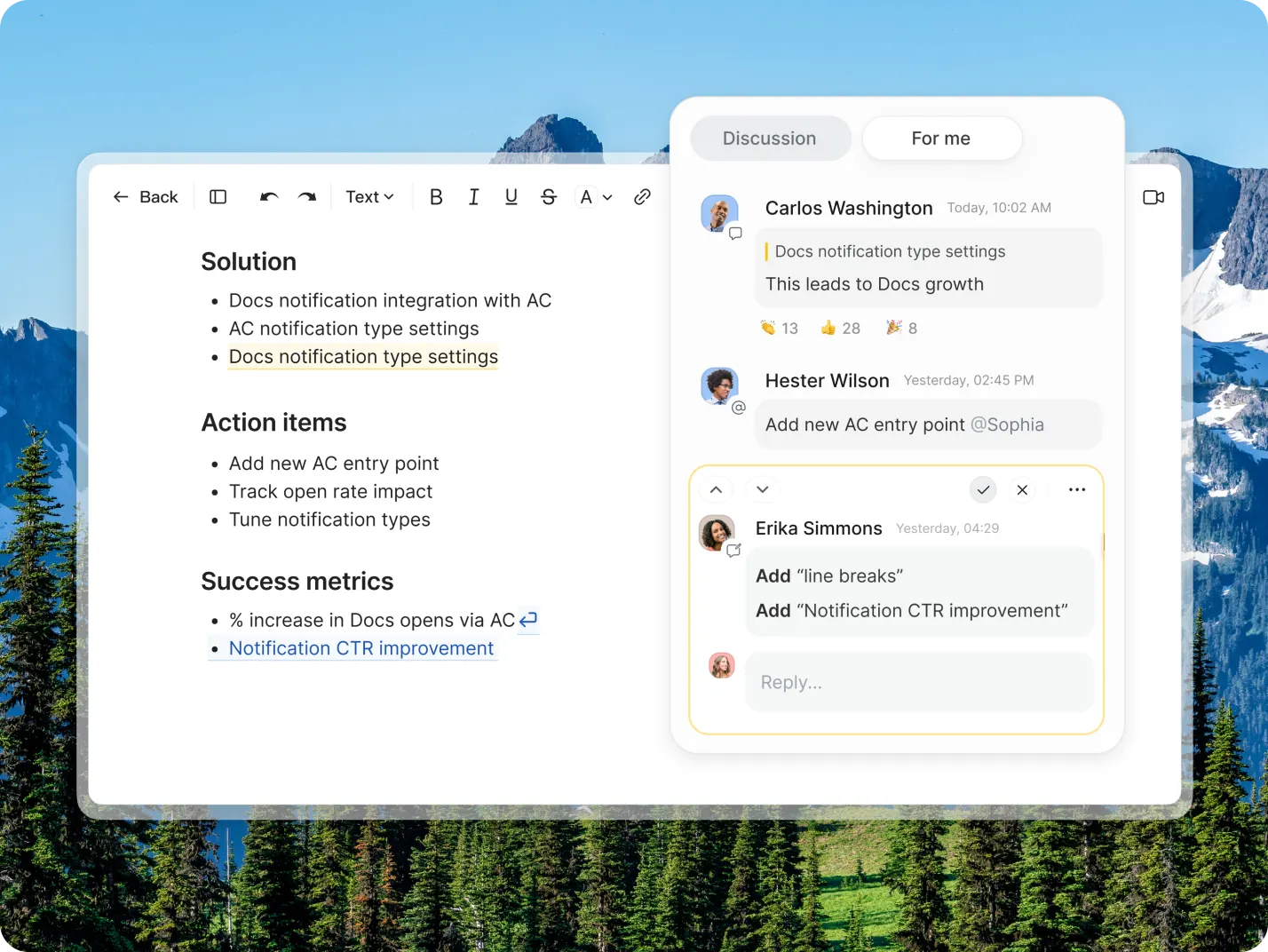
Task: Open more options on Erika's comment
Action: click(1077, 489)
